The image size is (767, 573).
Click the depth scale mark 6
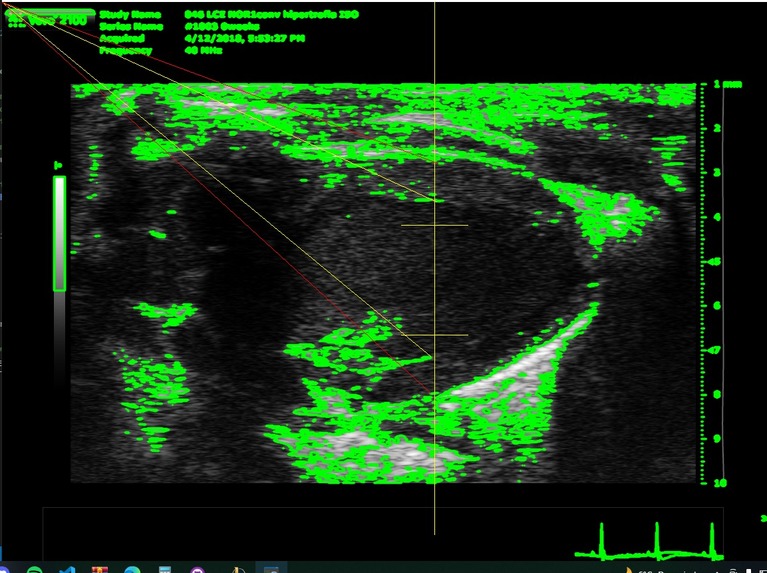(x=717, y=305)
